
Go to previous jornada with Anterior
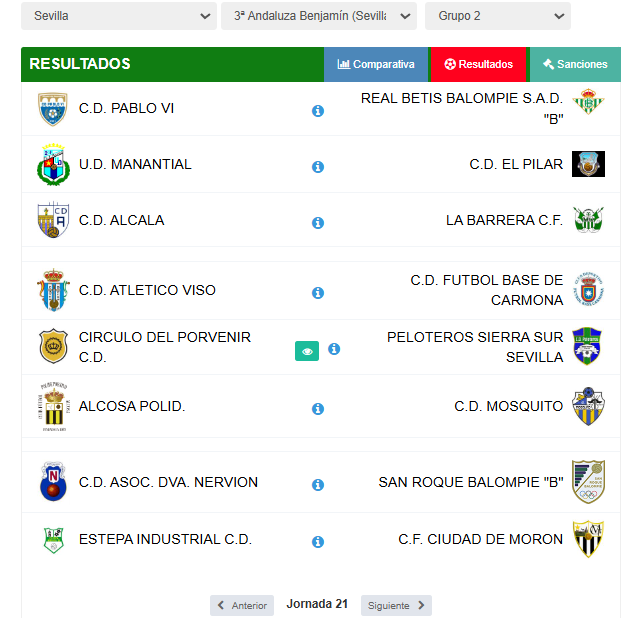(x=242, y=605)
